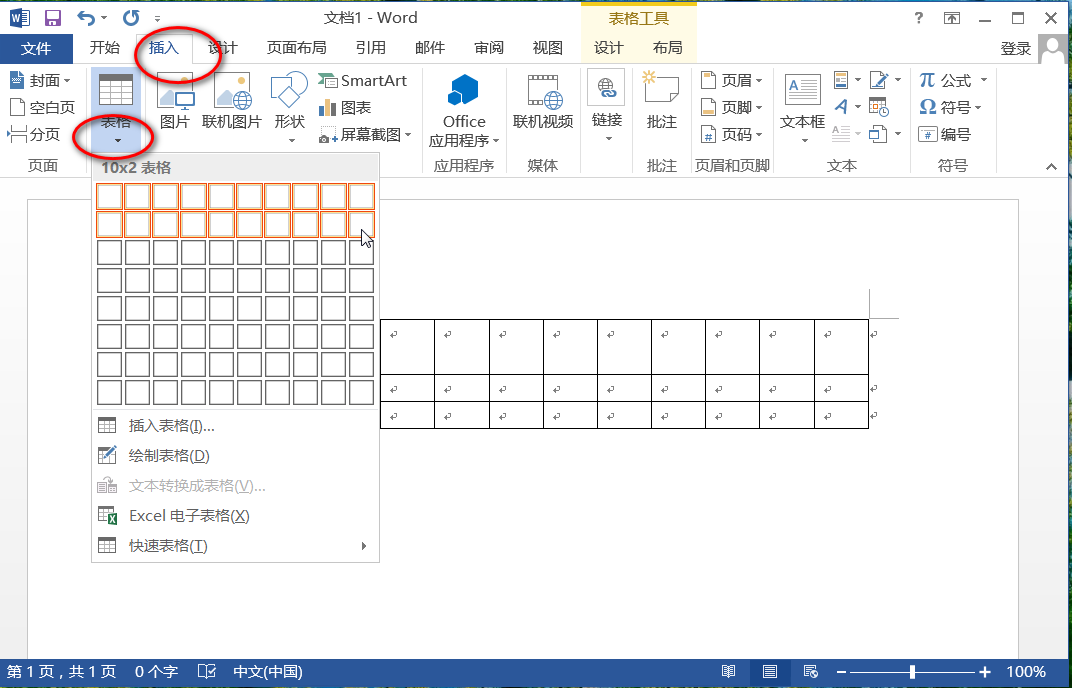This screenshot has width=1072, height=688.
Task: Click the Pictures (图片) button
Action: tap(175, 101)
